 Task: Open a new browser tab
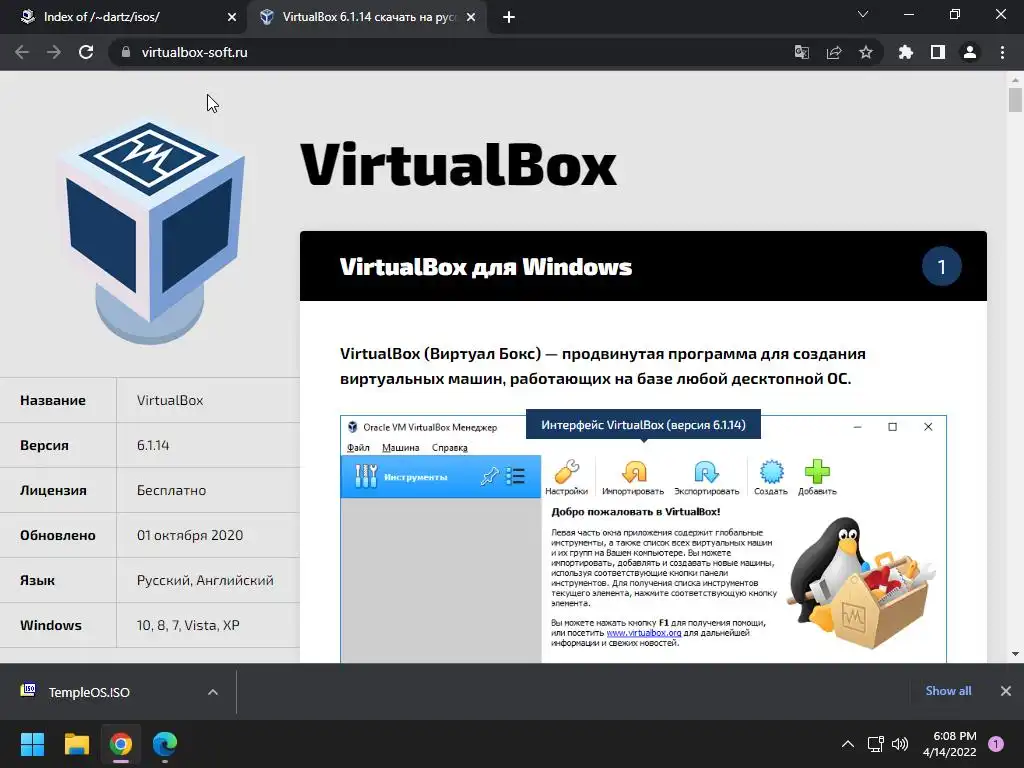[509, 18]
